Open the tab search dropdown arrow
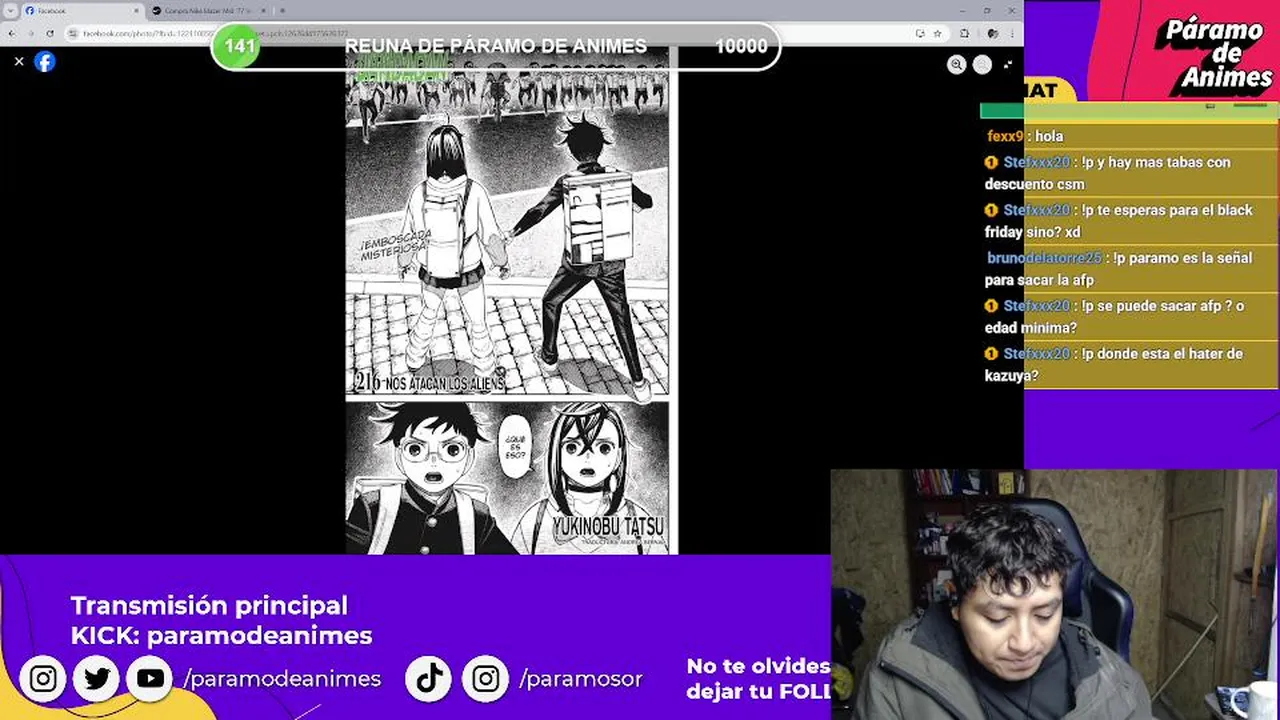1280x720 pixels. (11, 10)
